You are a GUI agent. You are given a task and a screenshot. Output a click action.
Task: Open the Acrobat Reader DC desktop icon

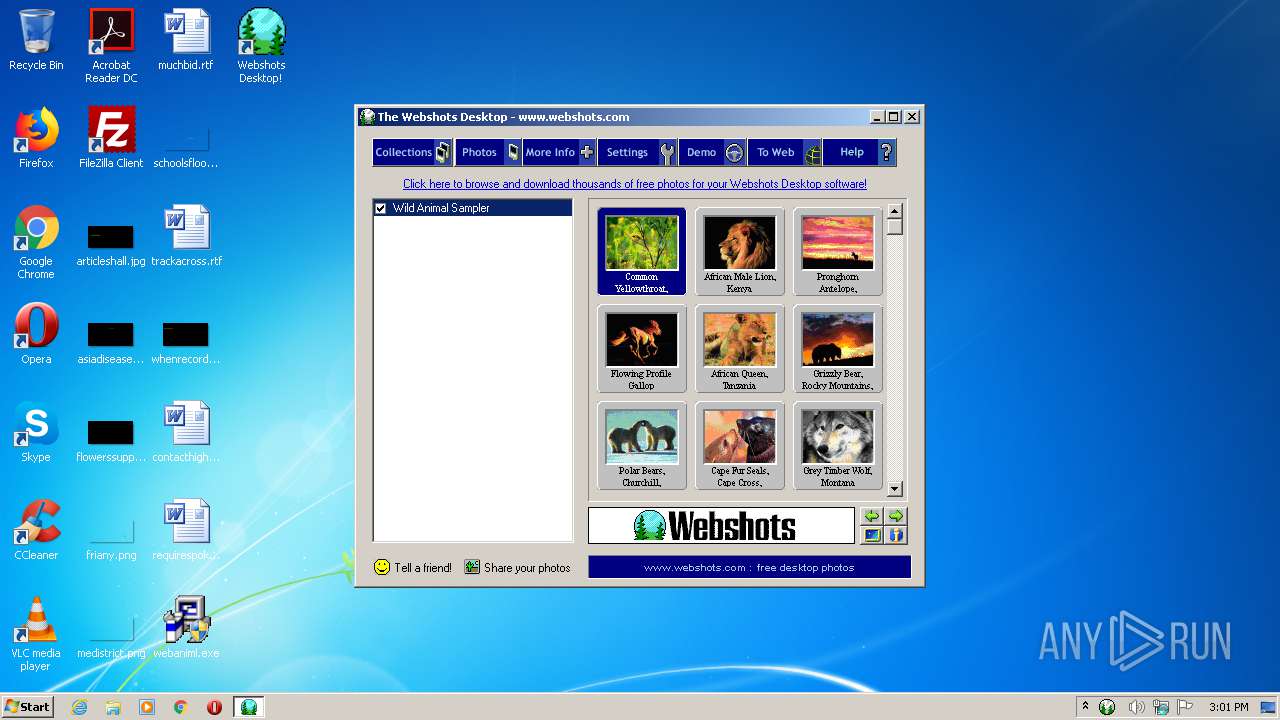point(111,46)
